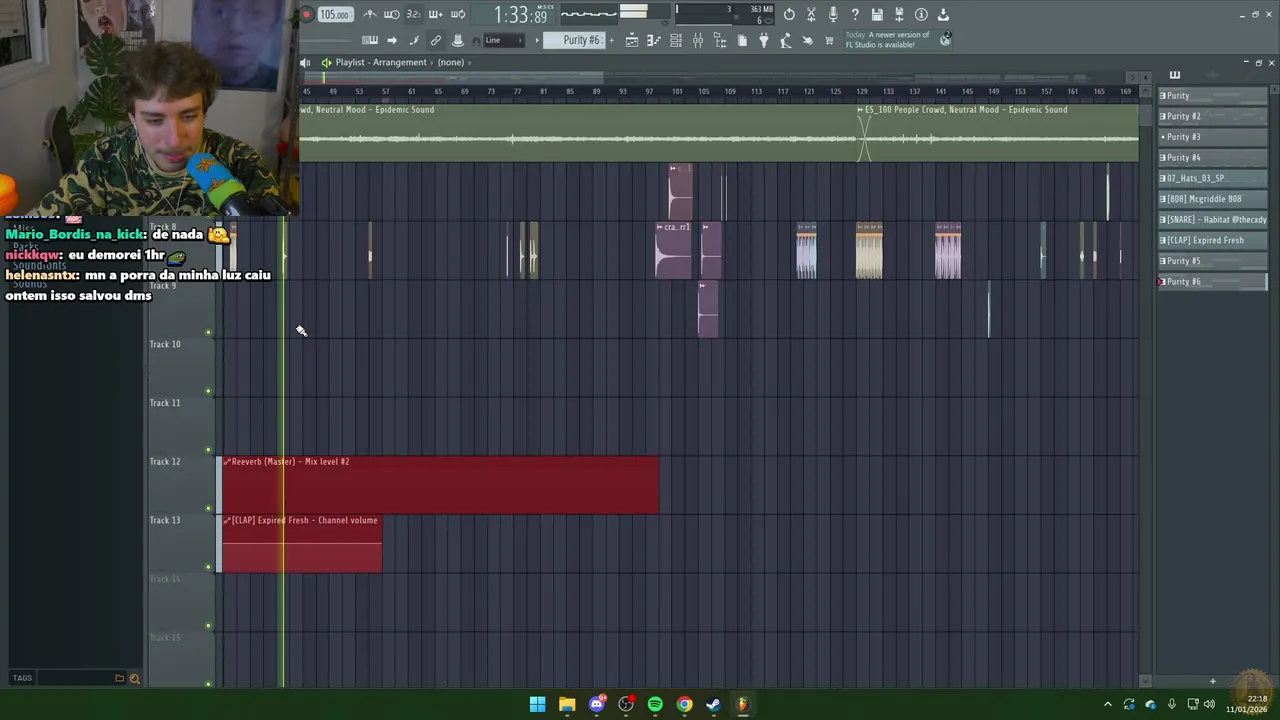Mute Track 11 with its green dot
The height and width of the screenshot is (720, 1280).
click(209, 450)
